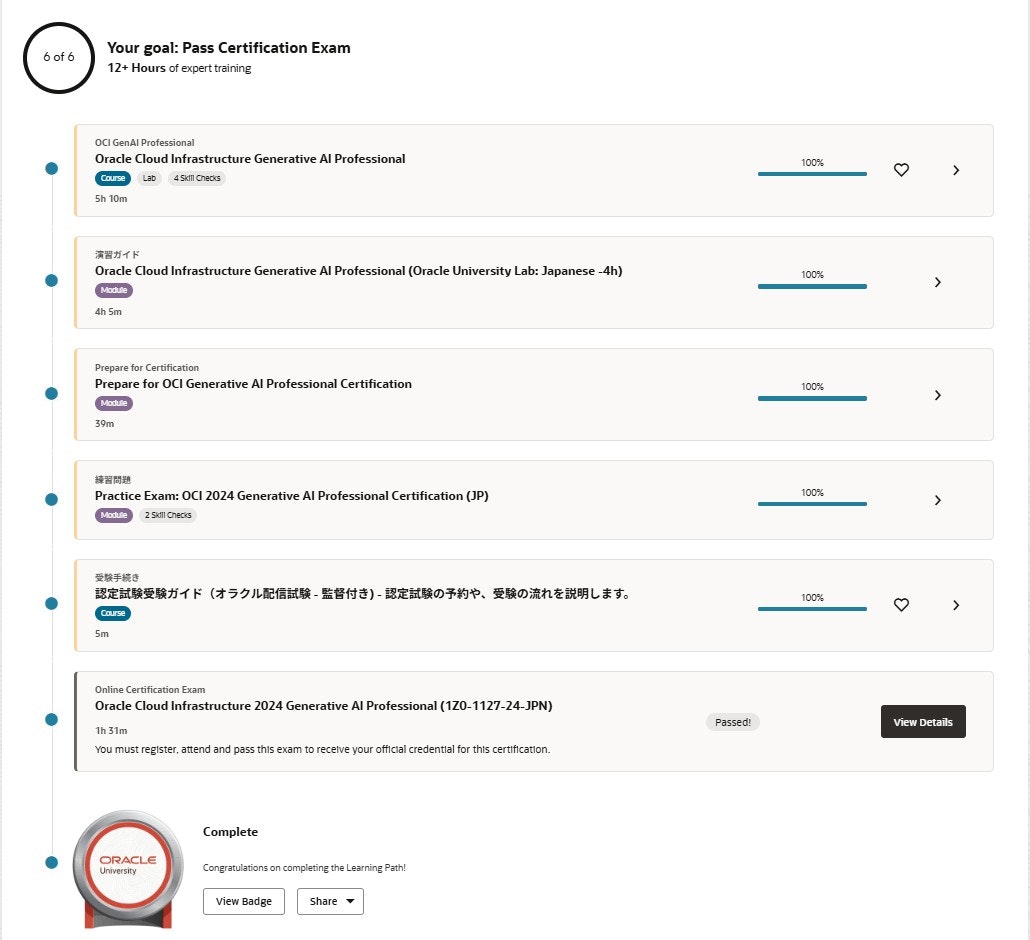Click the '1h 31m' duration text

[x=111, y=730]
